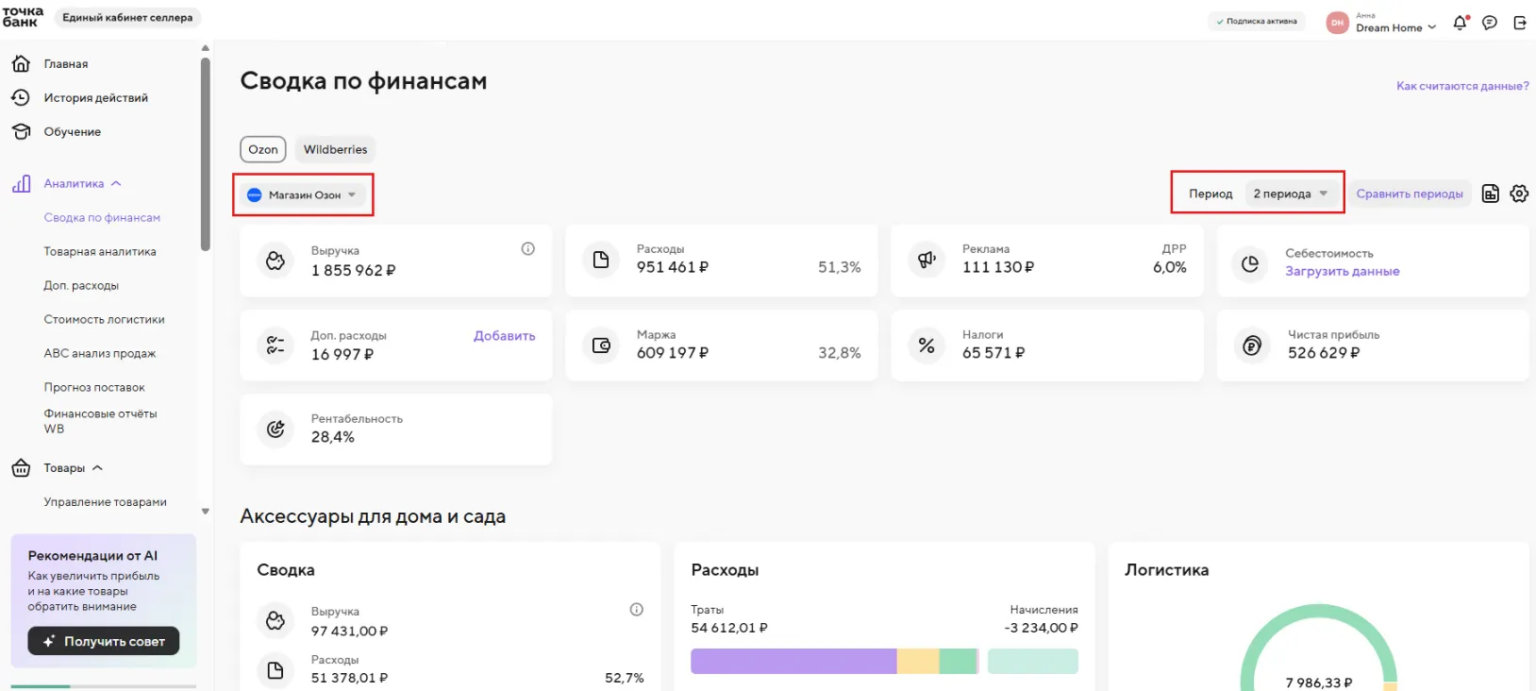Image resolution: width=1536 pixels, height=691 pixels.
Task: Open Доп. расходы in sidebar menu
Action: coord(81,285)
